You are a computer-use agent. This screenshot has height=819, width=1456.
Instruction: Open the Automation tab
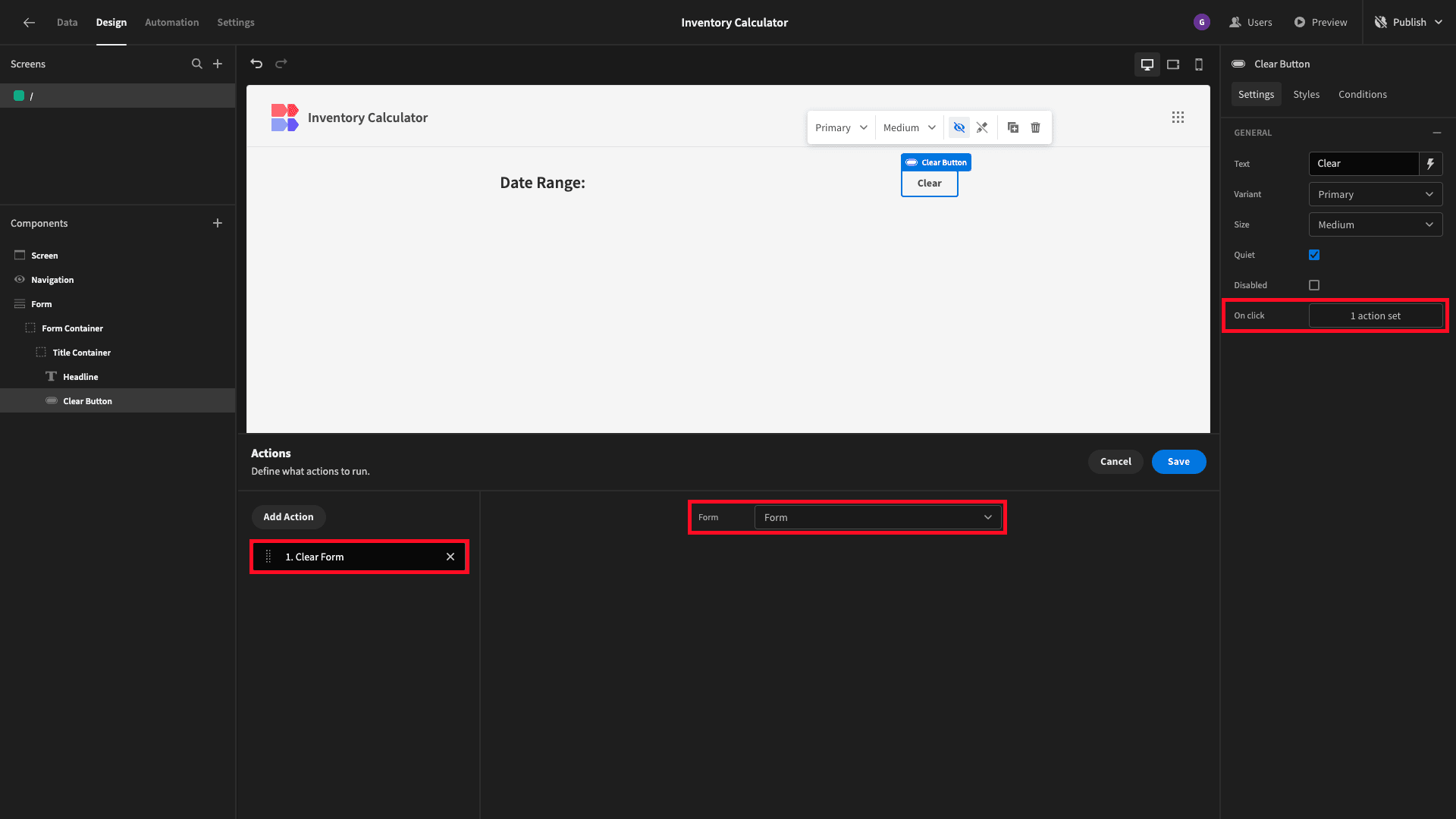172,22
